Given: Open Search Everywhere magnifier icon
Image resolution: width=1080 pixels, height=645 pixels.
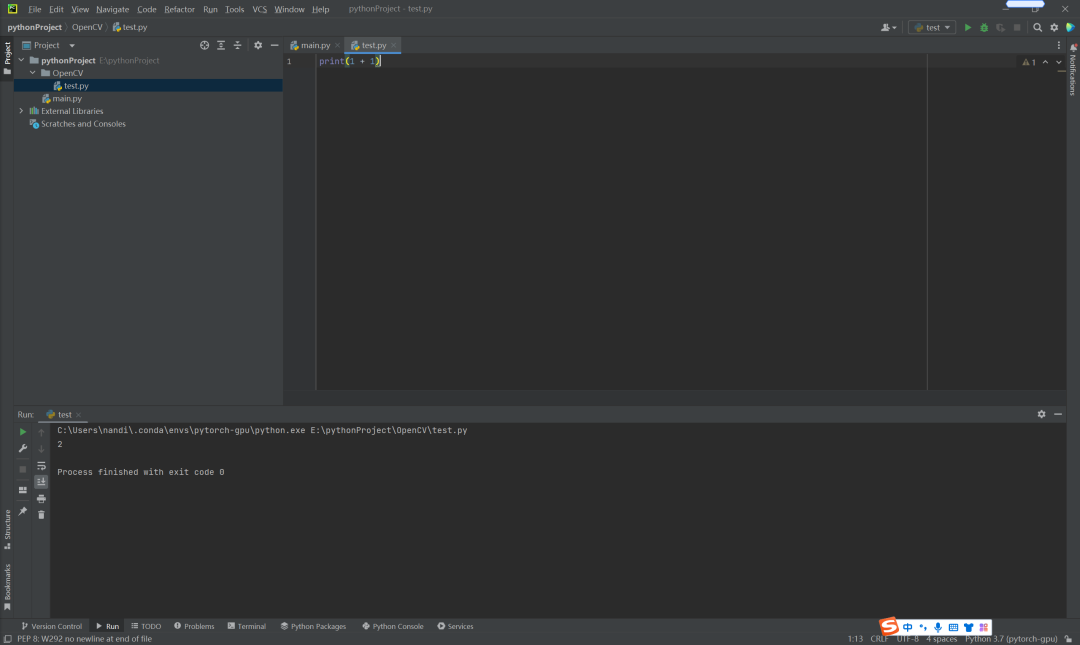Looking at the screenshot, I should point(1038,28).
